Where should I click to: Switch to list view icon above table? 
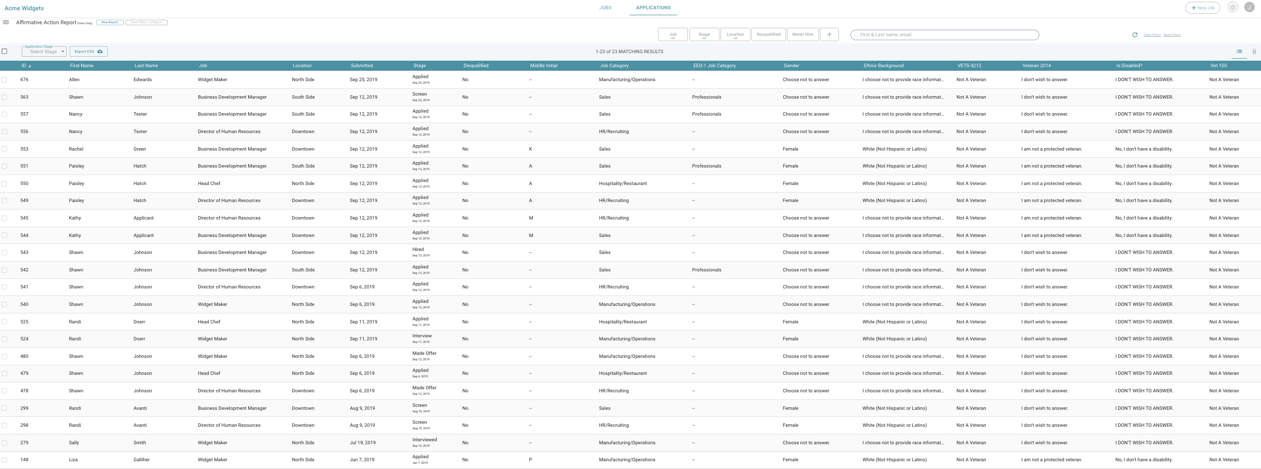pos(1239,51)
